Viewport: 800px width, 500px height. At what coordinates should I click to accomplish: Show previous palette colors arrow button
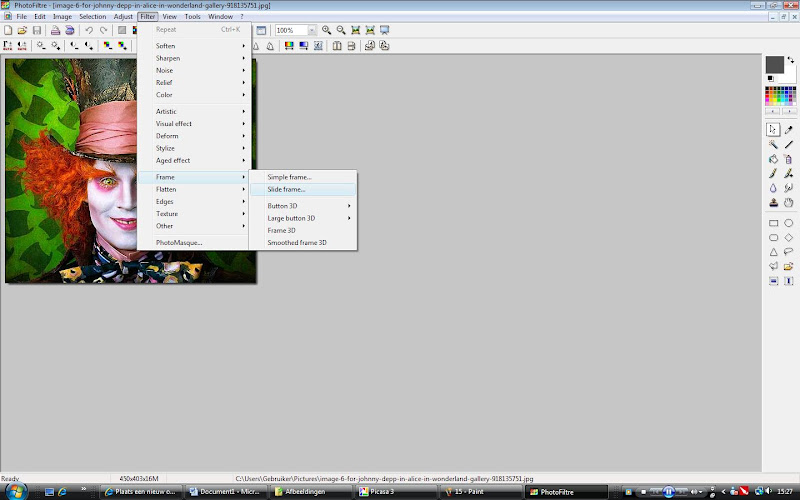(772, 111)
